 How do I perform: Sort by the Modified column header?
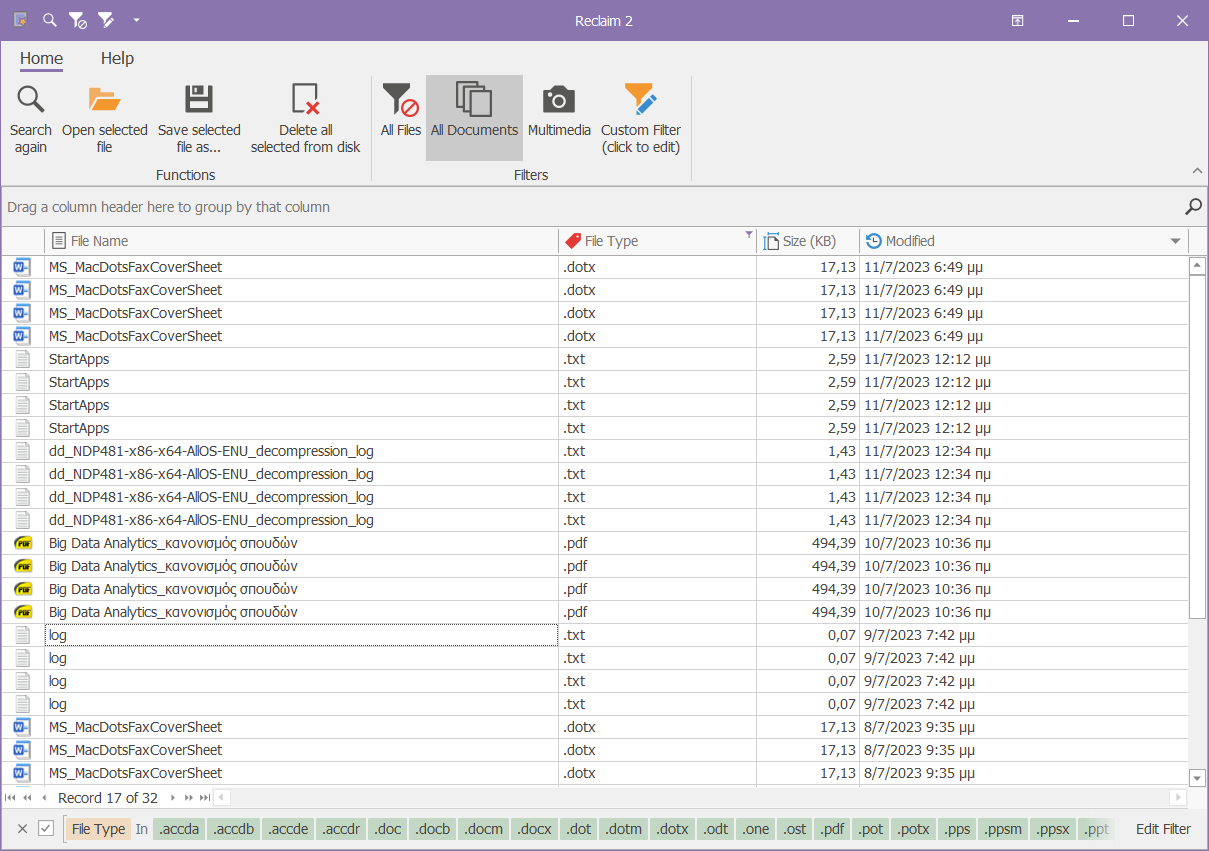pyautogui.click(x=1024, y=241)
